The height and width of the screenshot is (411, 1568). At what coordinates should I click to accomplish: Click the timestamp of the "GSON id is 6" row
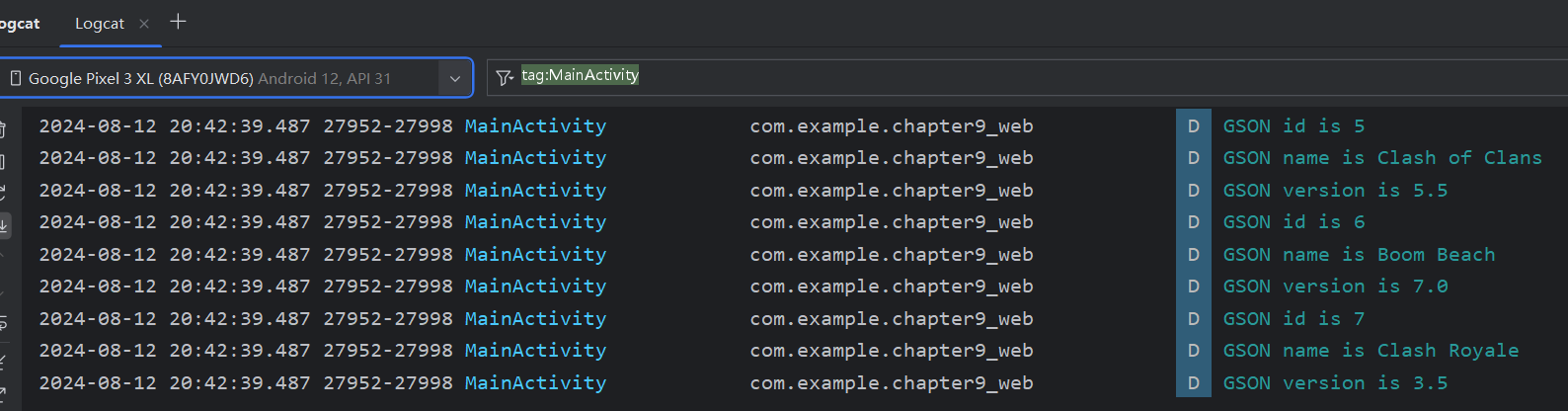click(174, 222)
